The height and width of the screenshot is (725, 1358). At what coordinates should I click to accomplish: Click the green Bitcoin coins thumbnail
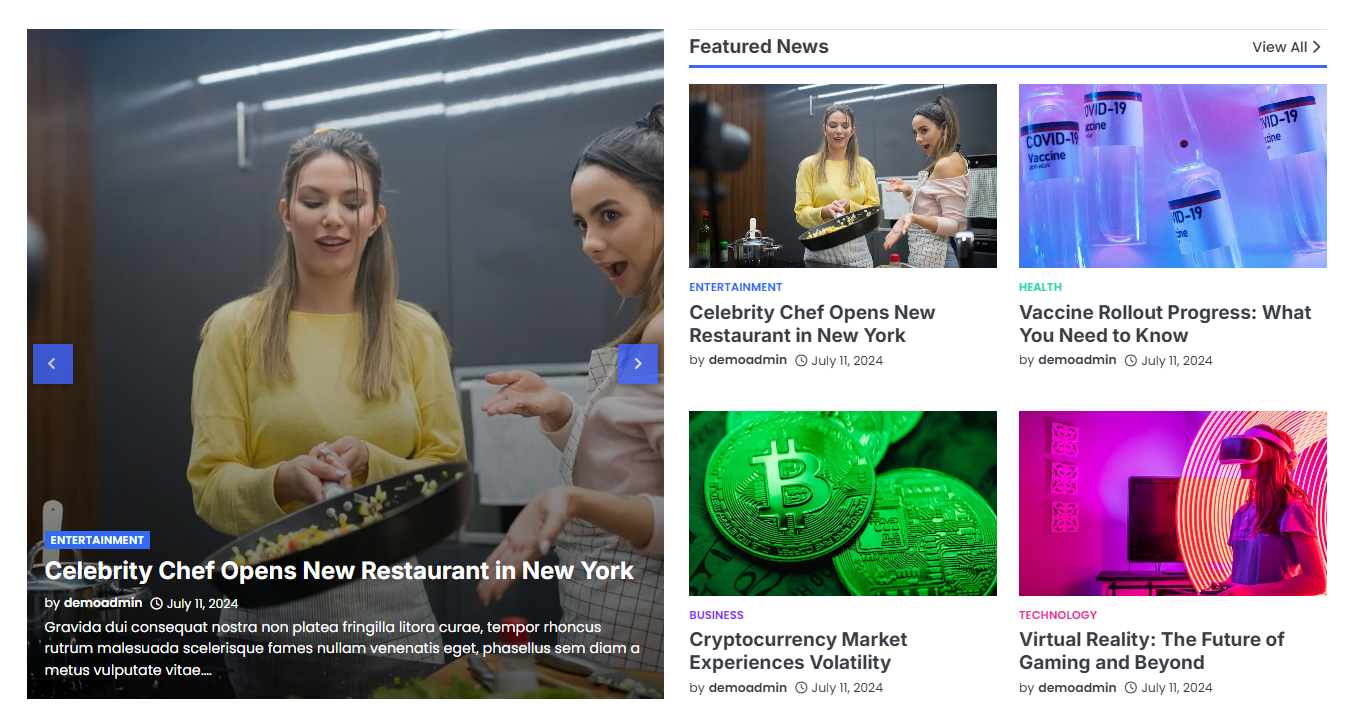click(x=843, y=503)
